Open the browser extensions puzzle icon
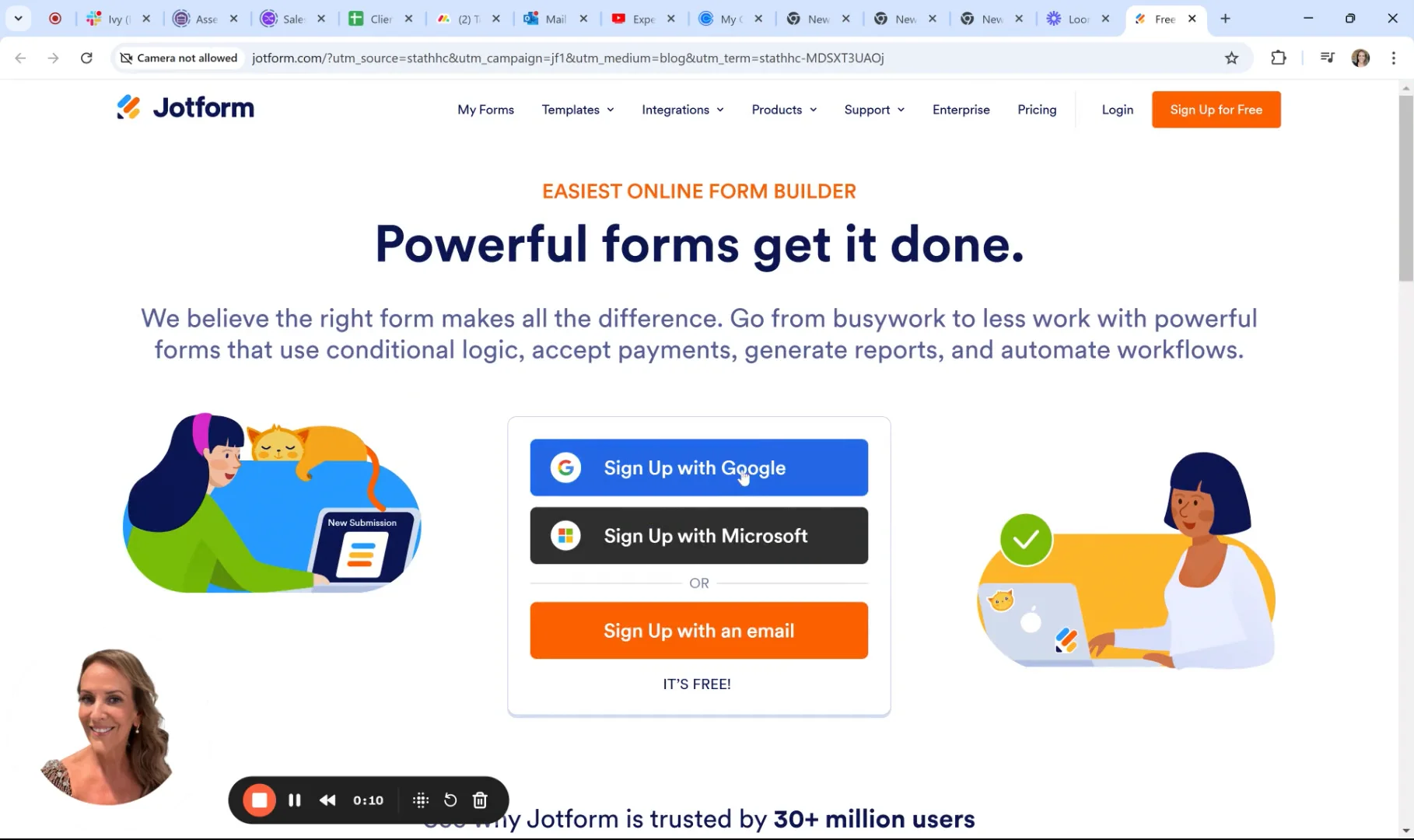The width and height of the screenshot is (1414, 840). [1278, 58]
